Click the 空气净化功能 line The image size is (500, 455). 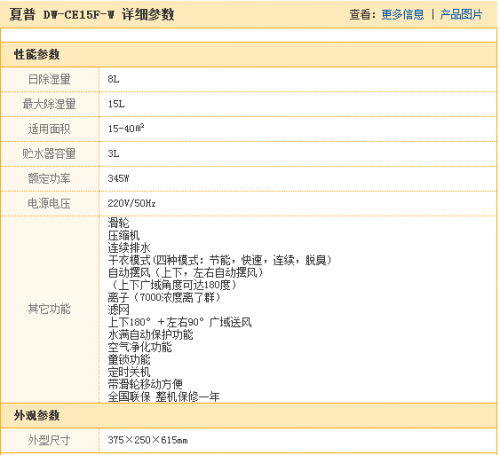(x=140, y=347)
